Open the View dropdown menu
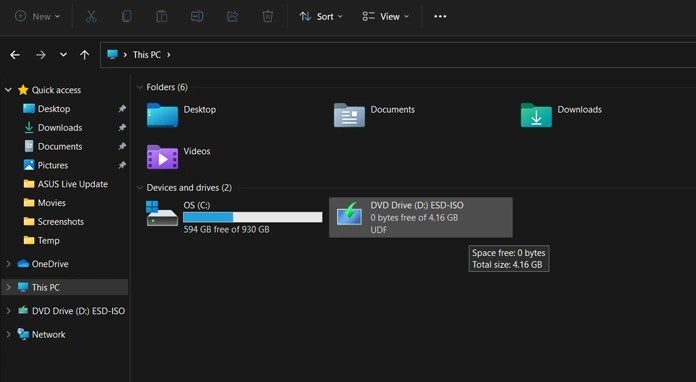Screen dimensions: 696x382 tap(385, 16)
